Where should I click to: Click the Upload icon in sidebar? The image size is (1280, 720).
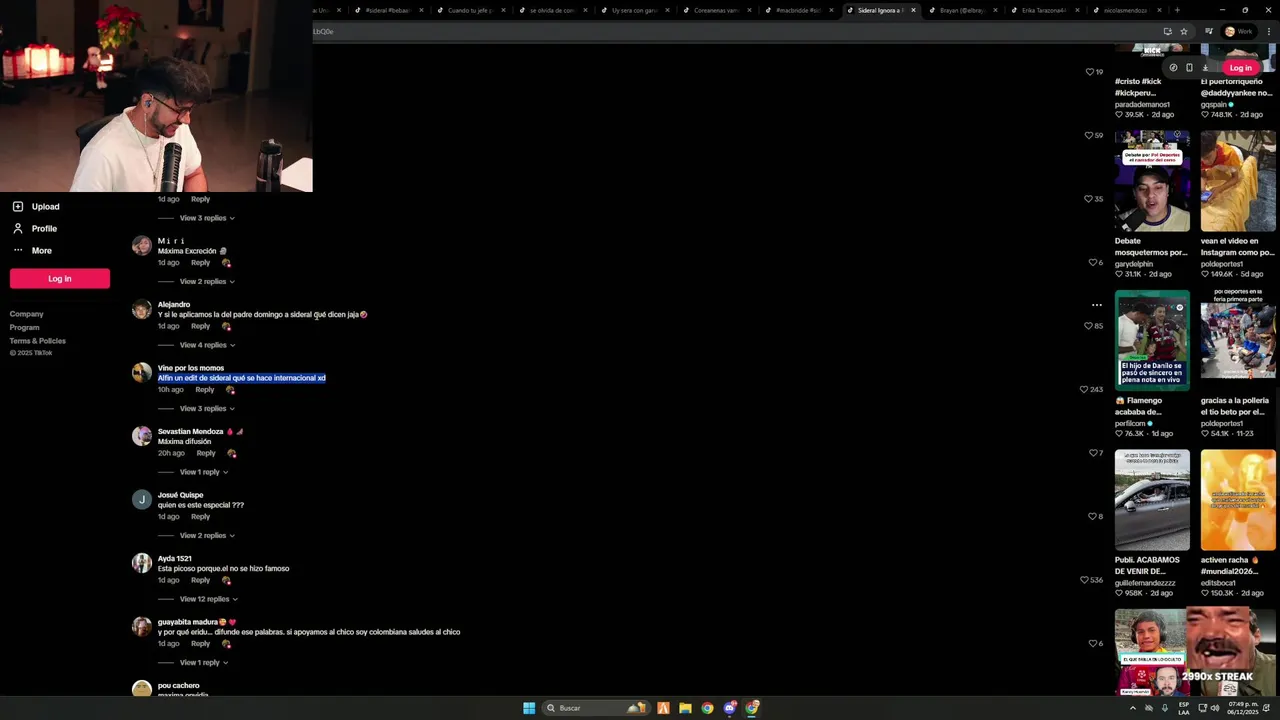point(18,206)
